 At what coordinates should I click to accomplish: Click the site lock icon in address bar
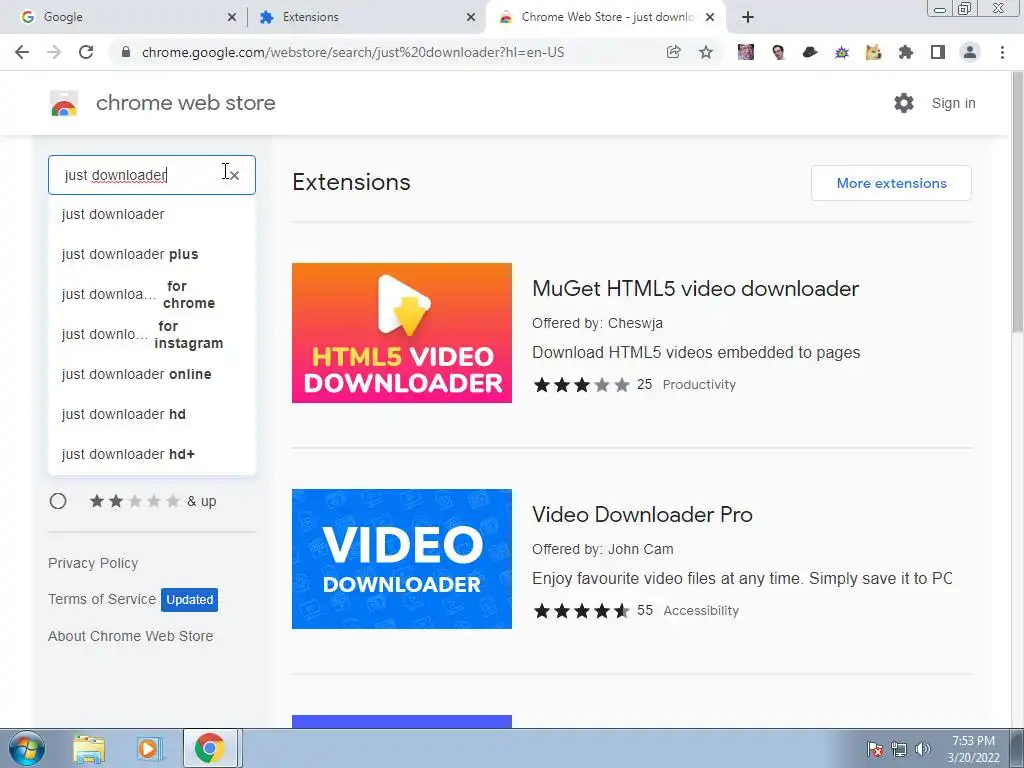click(x=126, y=52)
